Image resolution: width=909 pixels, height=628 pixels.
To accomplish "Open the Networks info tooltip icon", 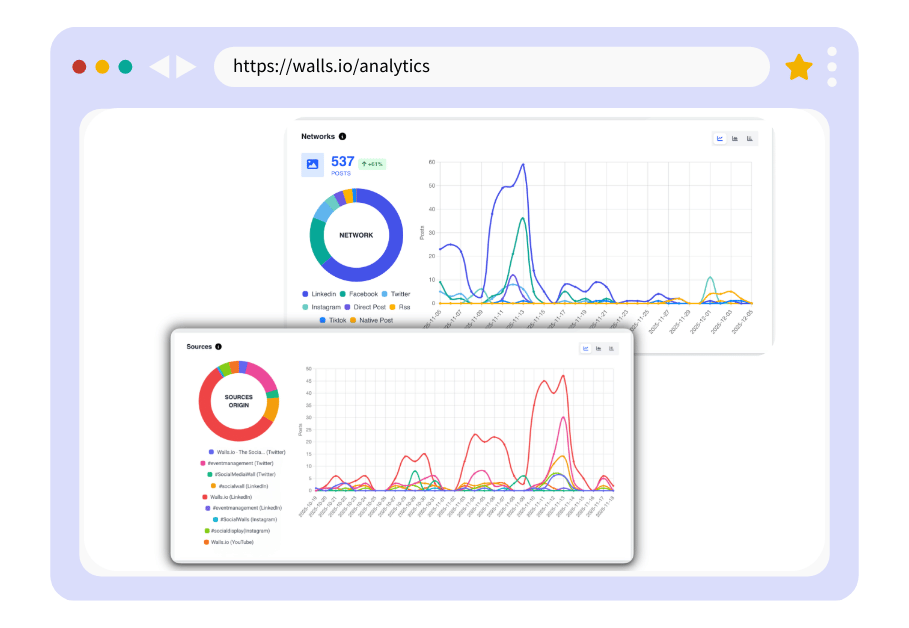I will (x=341, y=136).
